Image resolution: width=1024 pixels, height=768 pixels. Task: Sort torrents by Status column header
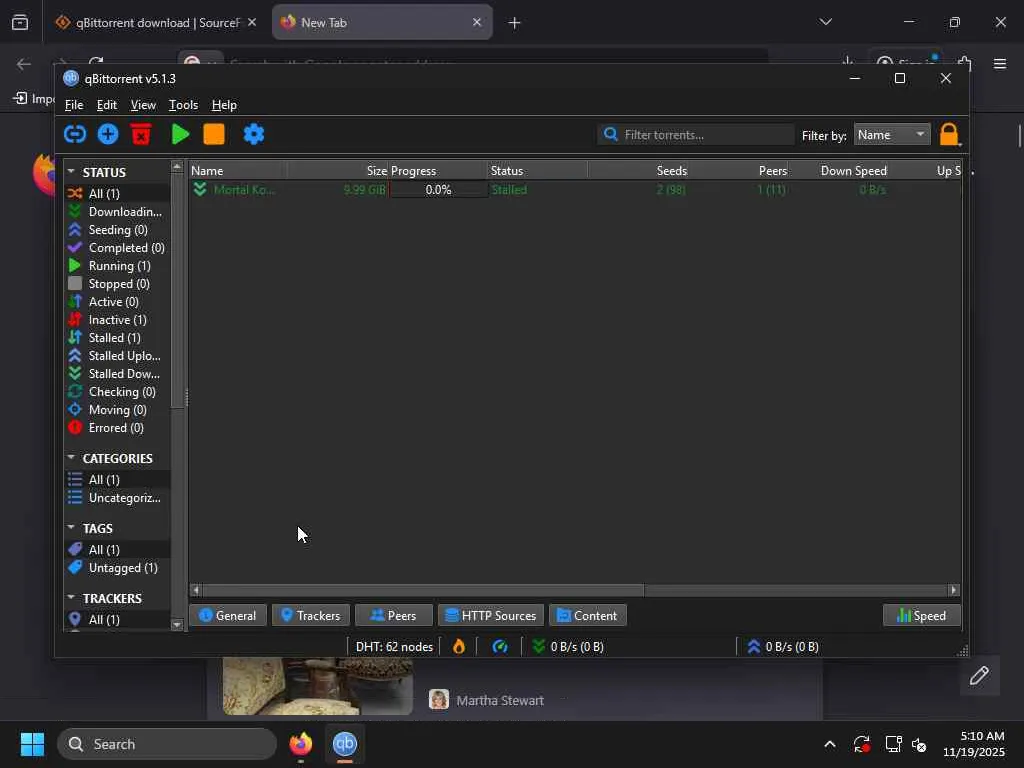pyautogui.click(x=537, y=170)
